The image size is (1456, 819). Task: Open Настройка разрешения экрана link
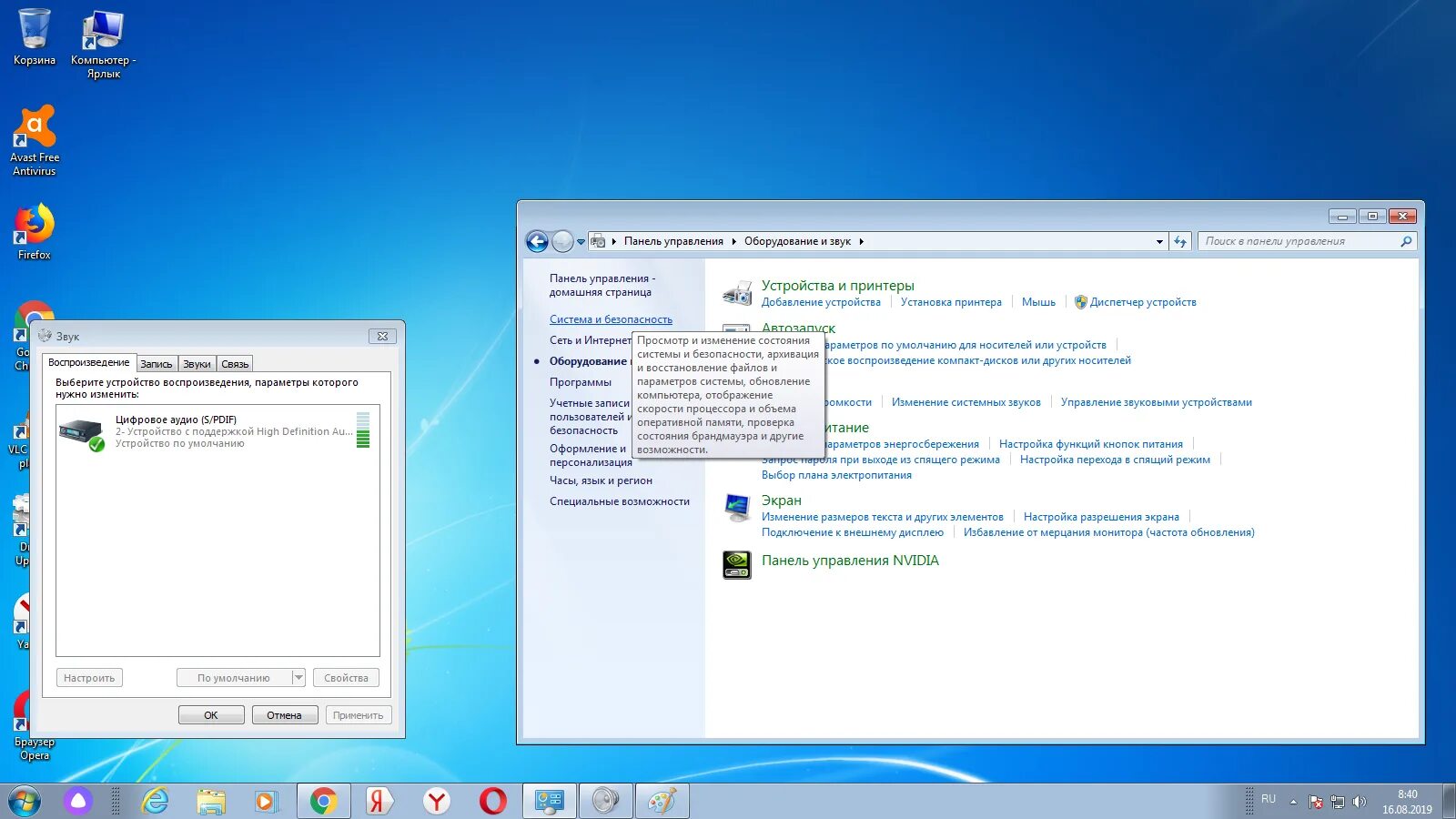click(1101, 517)
